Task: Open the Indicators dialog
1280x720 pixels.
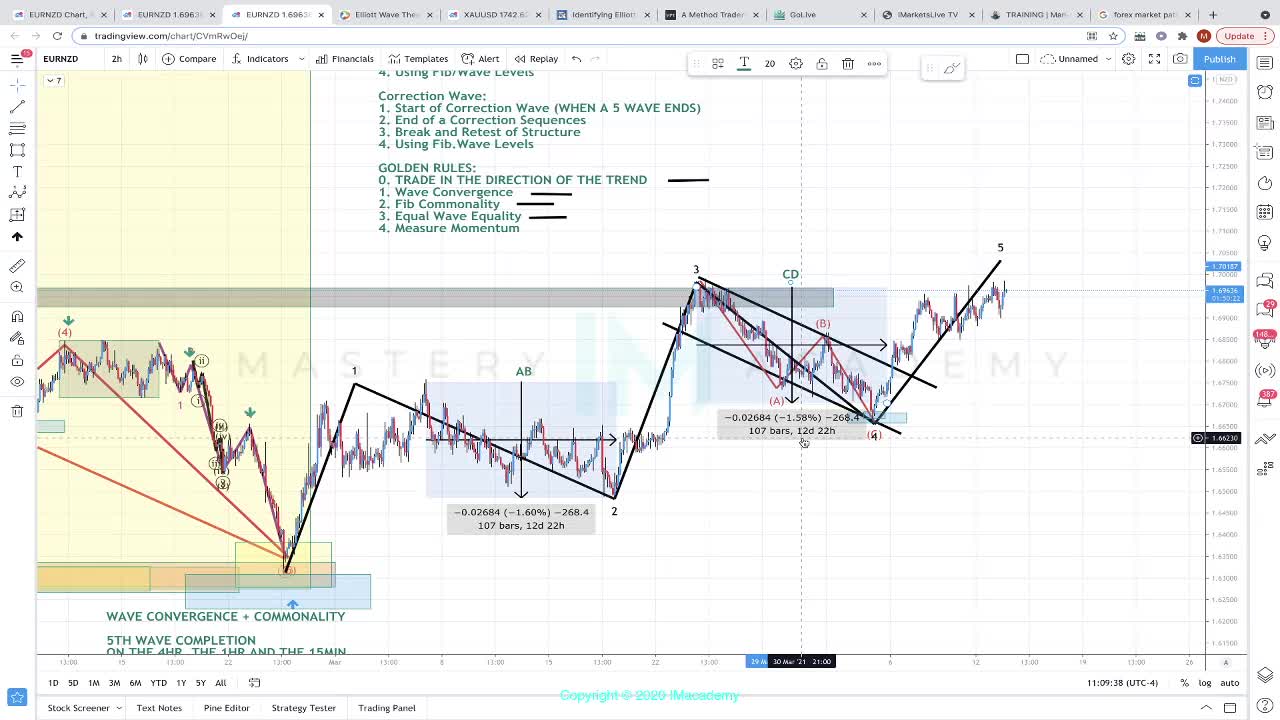Action: pos(259,59)
